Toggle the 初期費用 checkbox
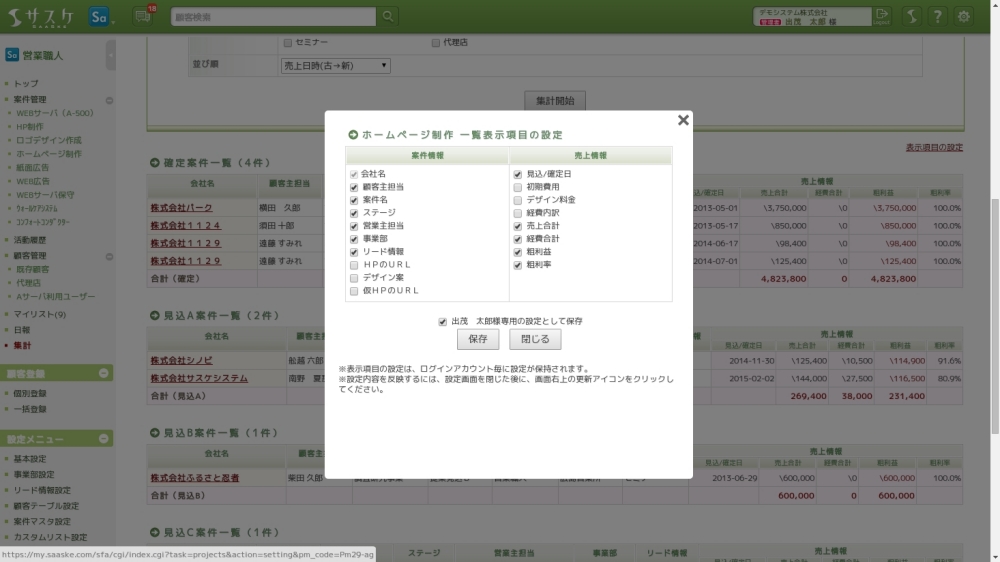The height and width of the screenshot is (562, 1000). click(x=518, y=187)
